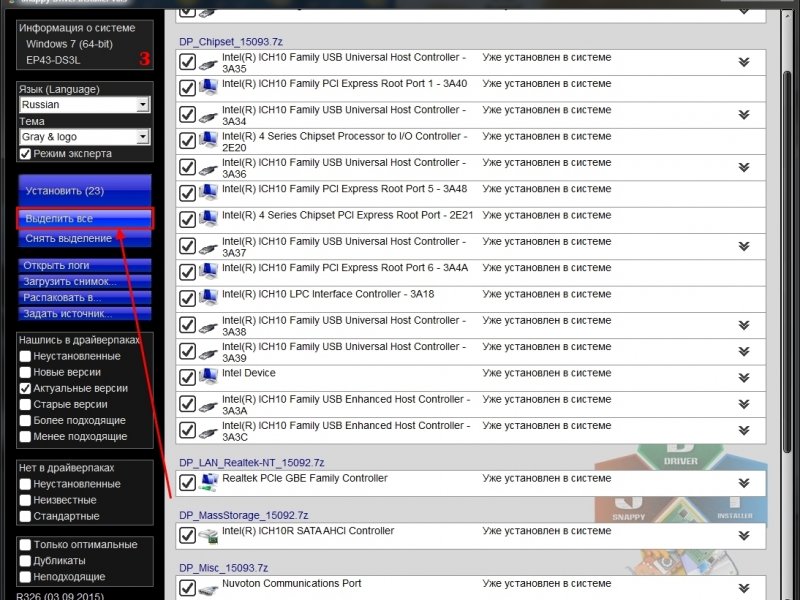Click the Выделить все button
This screenshot has width=800, height=600.
85,218
